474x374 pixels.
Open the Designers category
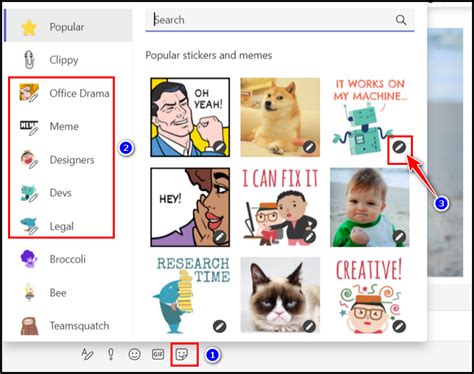(x=68, y=160)
